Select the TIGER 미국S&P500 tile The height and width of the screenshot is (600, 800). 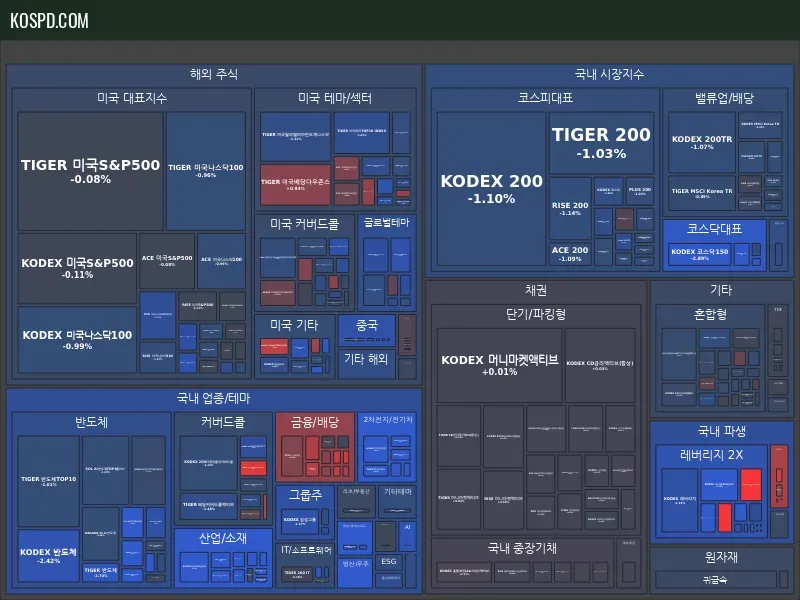point(90,171)
